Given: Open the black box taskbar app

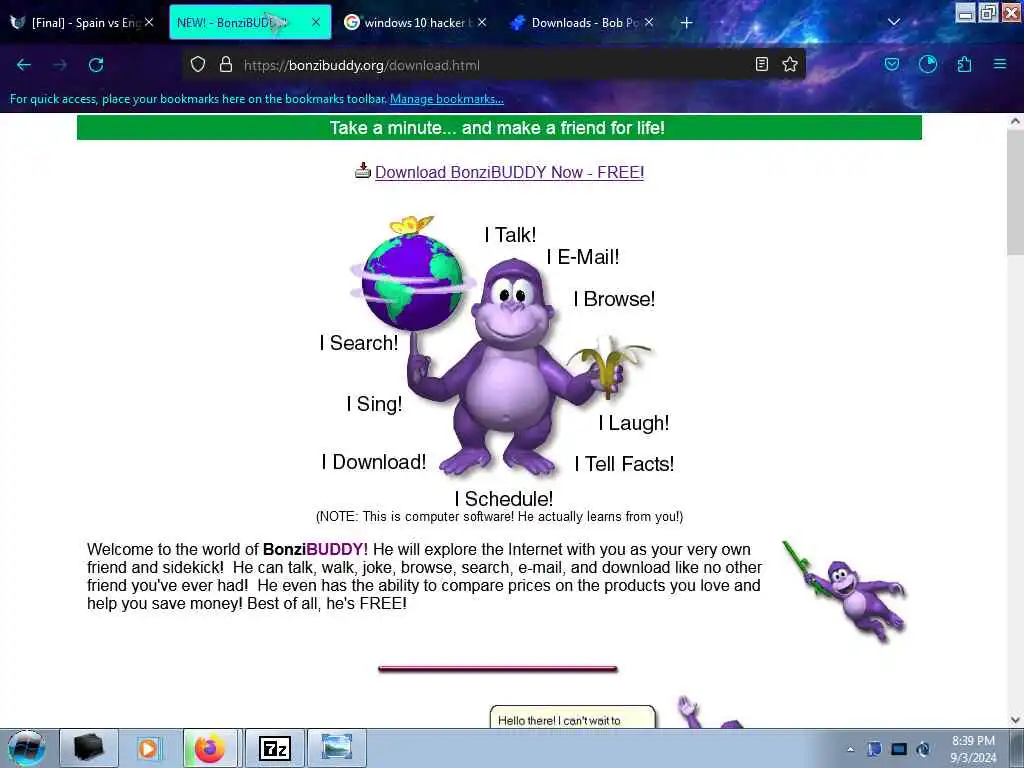Looking at the screenshot, I should (x=88, y=748).
